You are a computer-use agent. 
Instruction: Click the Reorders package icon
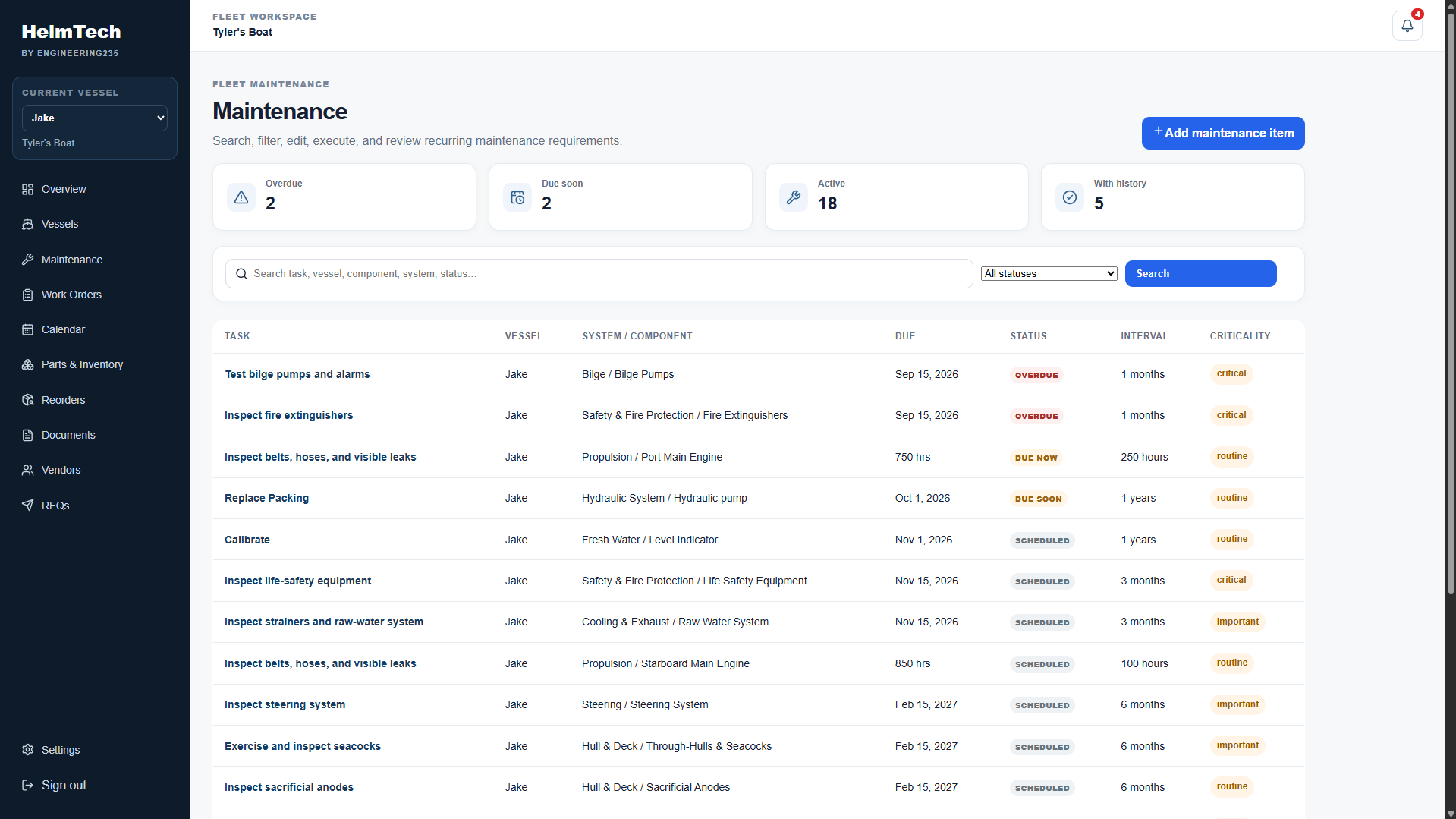pos(28,400)
